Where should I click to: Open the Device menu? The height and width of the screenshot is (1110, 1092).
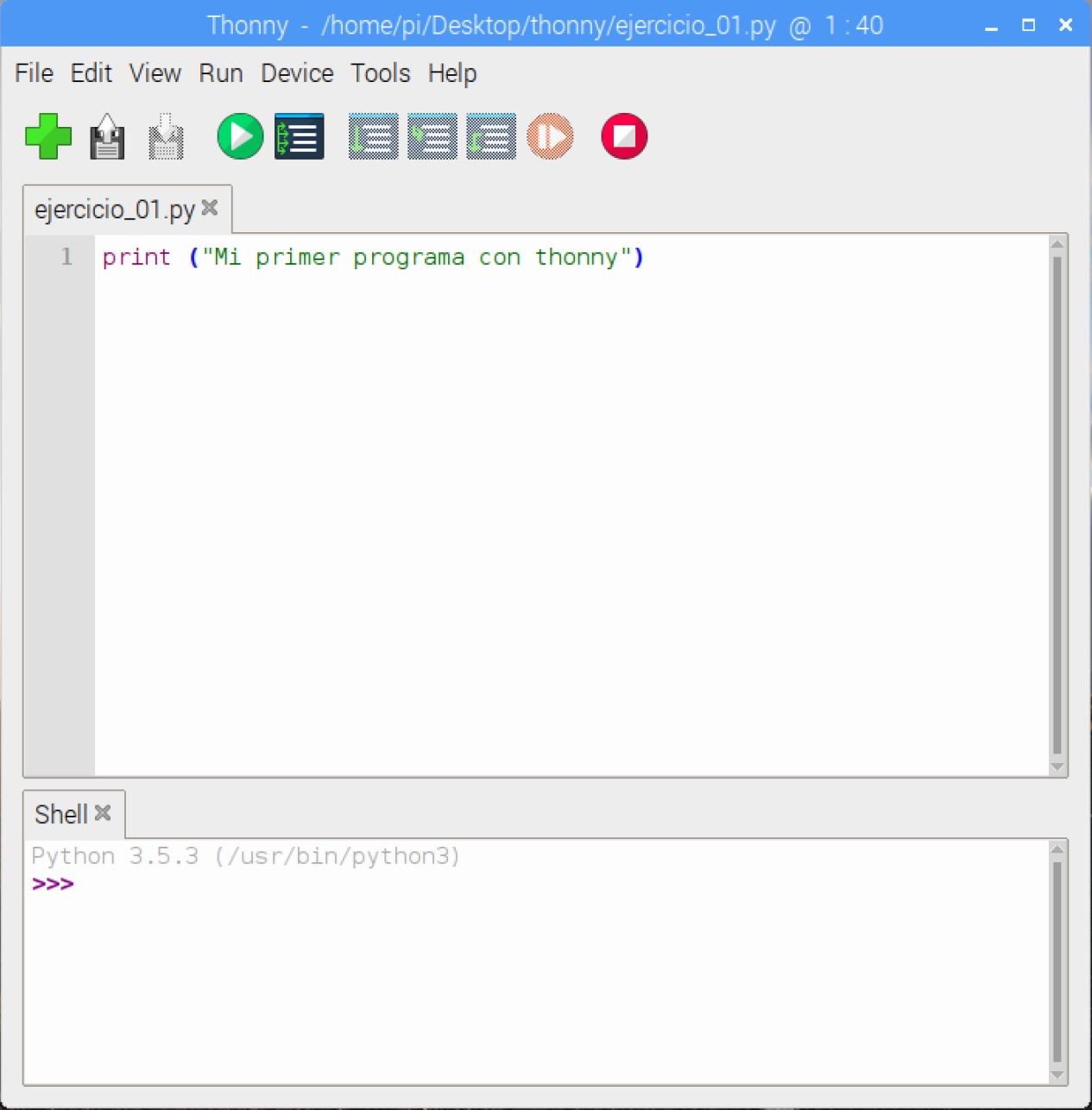(x=297, y=73)
